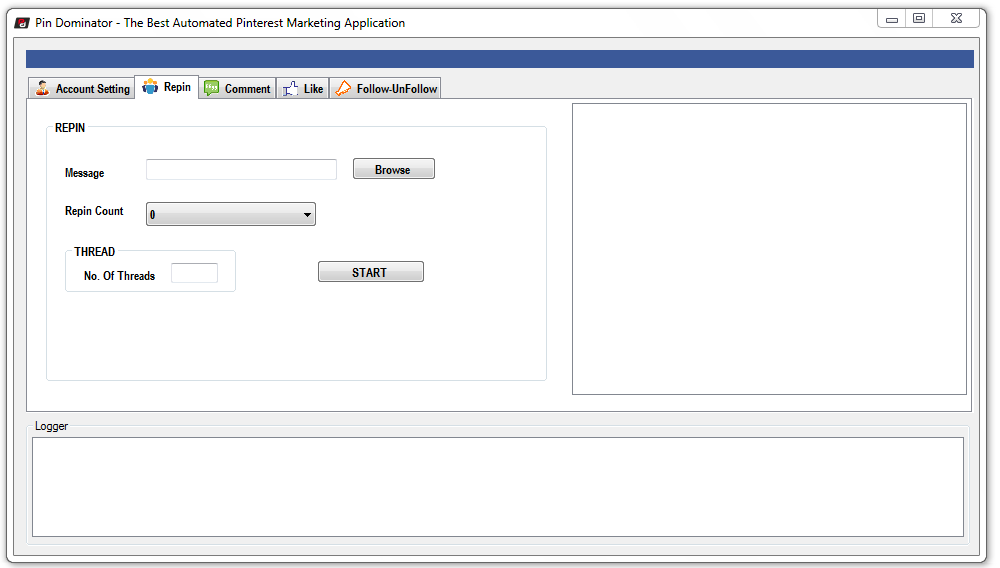This screenshot has width=1000, height=568.
Task: Click the START button
Action: [x=371, y=272]
